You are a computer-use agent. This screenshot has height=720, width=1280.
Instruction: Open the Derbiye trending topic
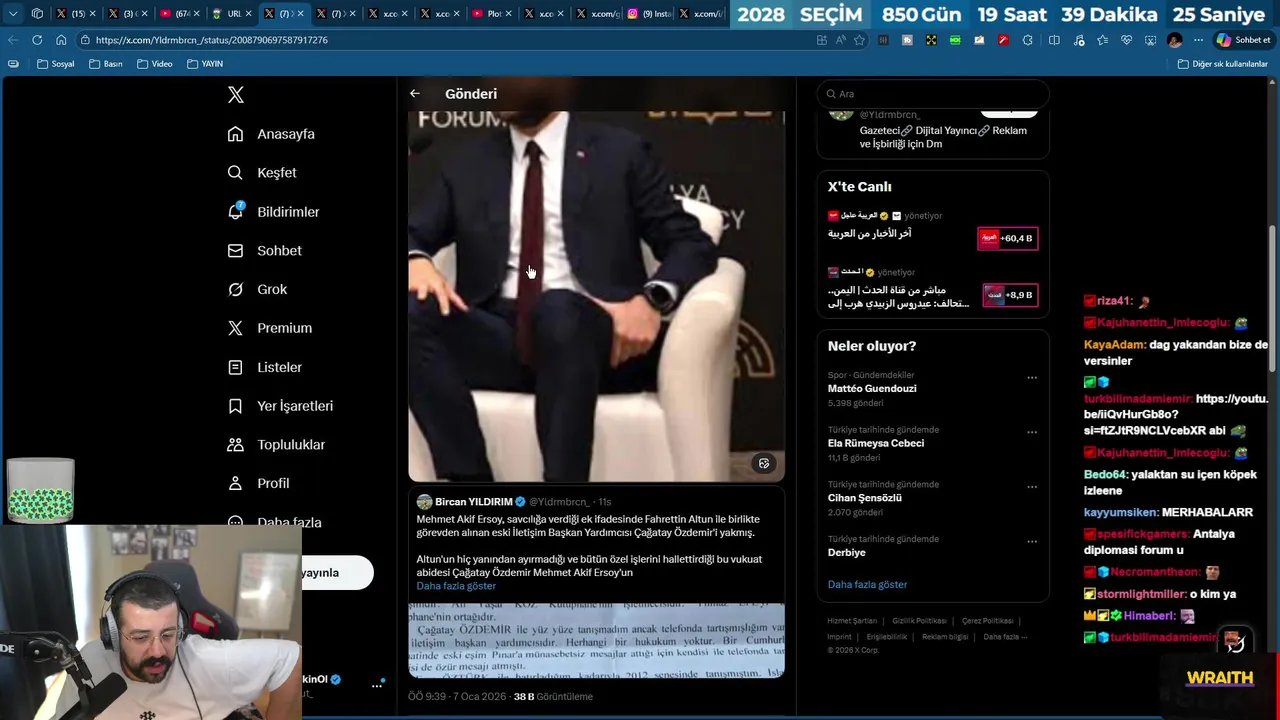847,552
